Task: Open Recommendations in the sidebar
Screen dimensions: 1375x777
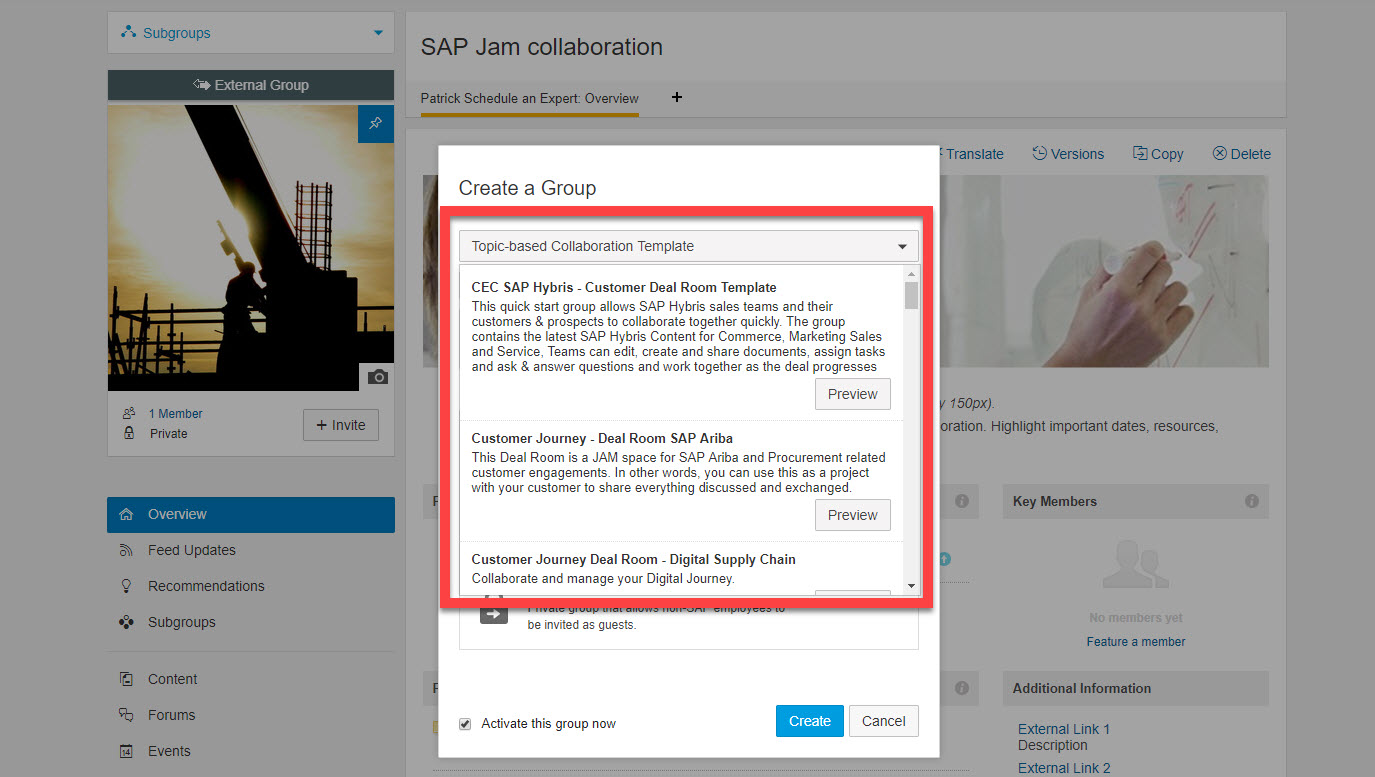Action: 206,586
